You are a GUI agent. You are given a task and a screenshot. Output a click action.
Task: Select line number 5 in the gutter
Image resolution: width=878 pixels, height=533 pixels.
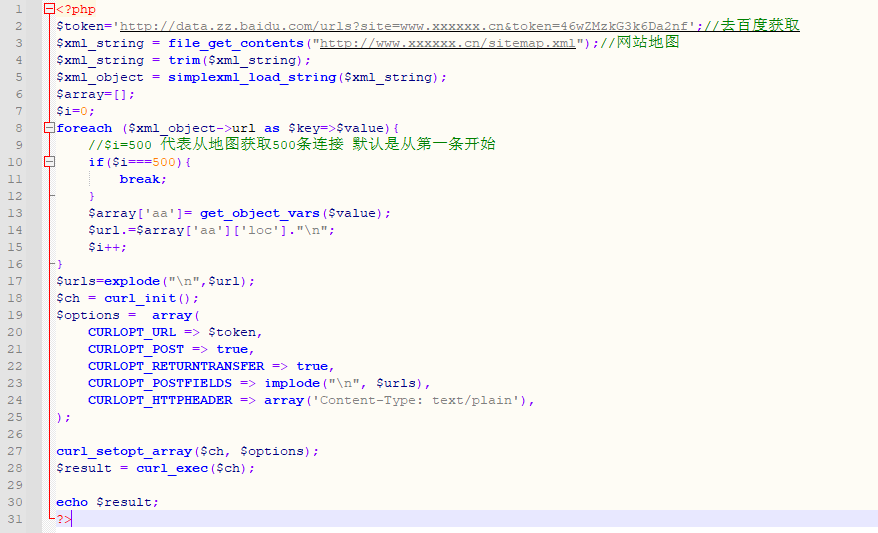(18, 77)
